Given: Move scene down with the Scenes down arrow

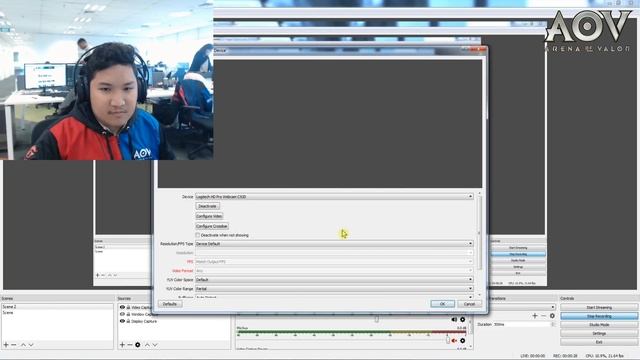Looking at the screenshot, I should 31,345.
